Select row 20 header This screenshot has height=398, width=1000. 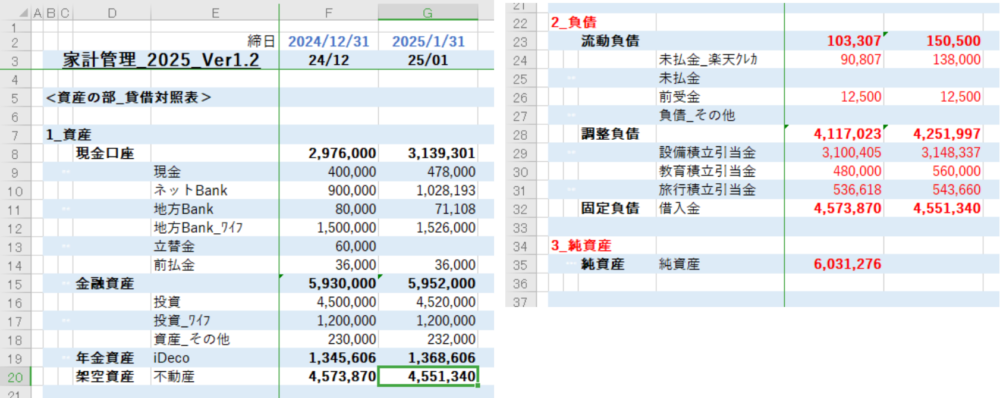[15, 377]
